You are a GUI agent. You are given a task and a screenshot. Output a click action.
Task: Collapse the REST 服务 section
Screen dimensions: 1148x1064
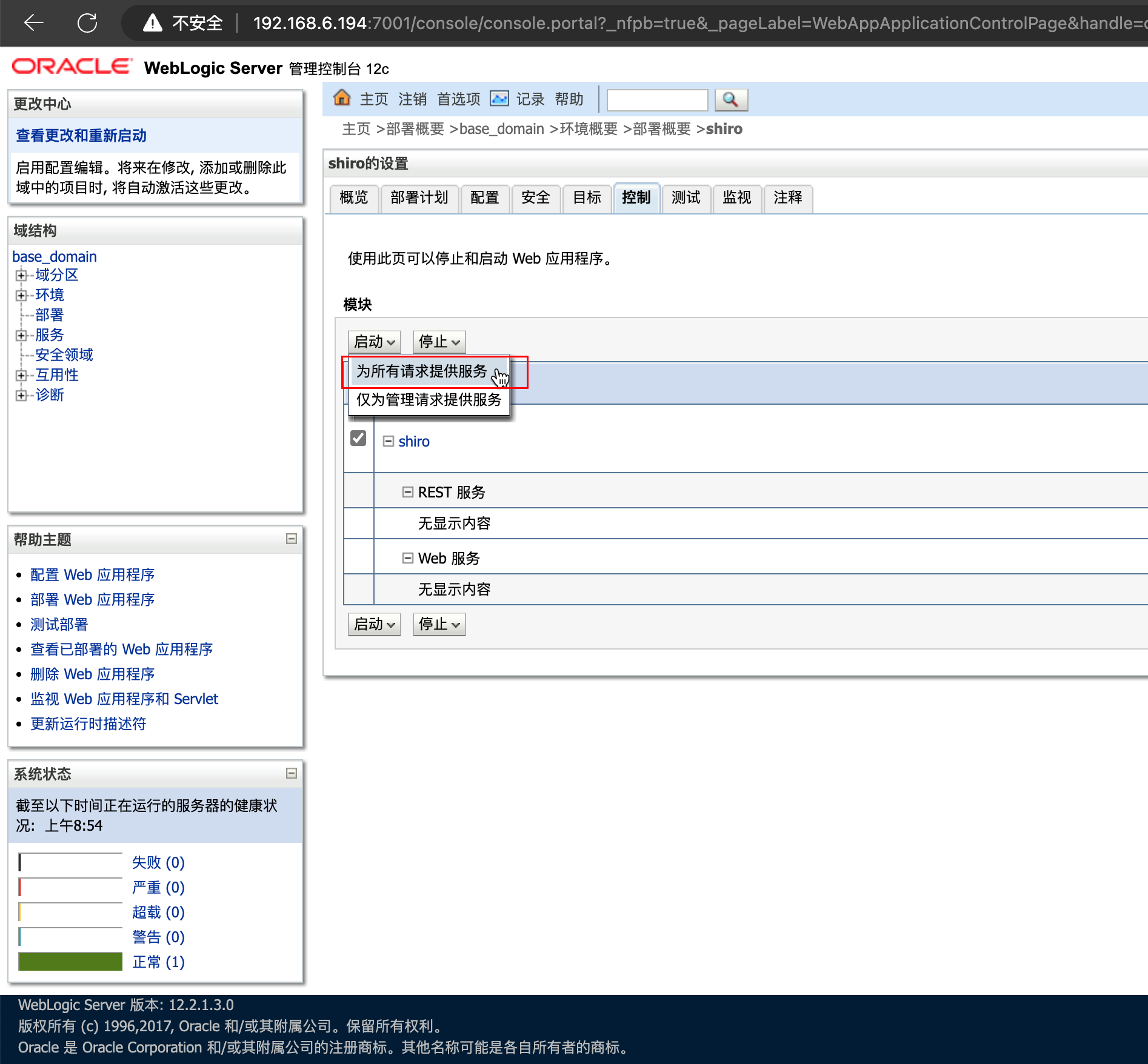pyautogui.click(x=408, y=492)
